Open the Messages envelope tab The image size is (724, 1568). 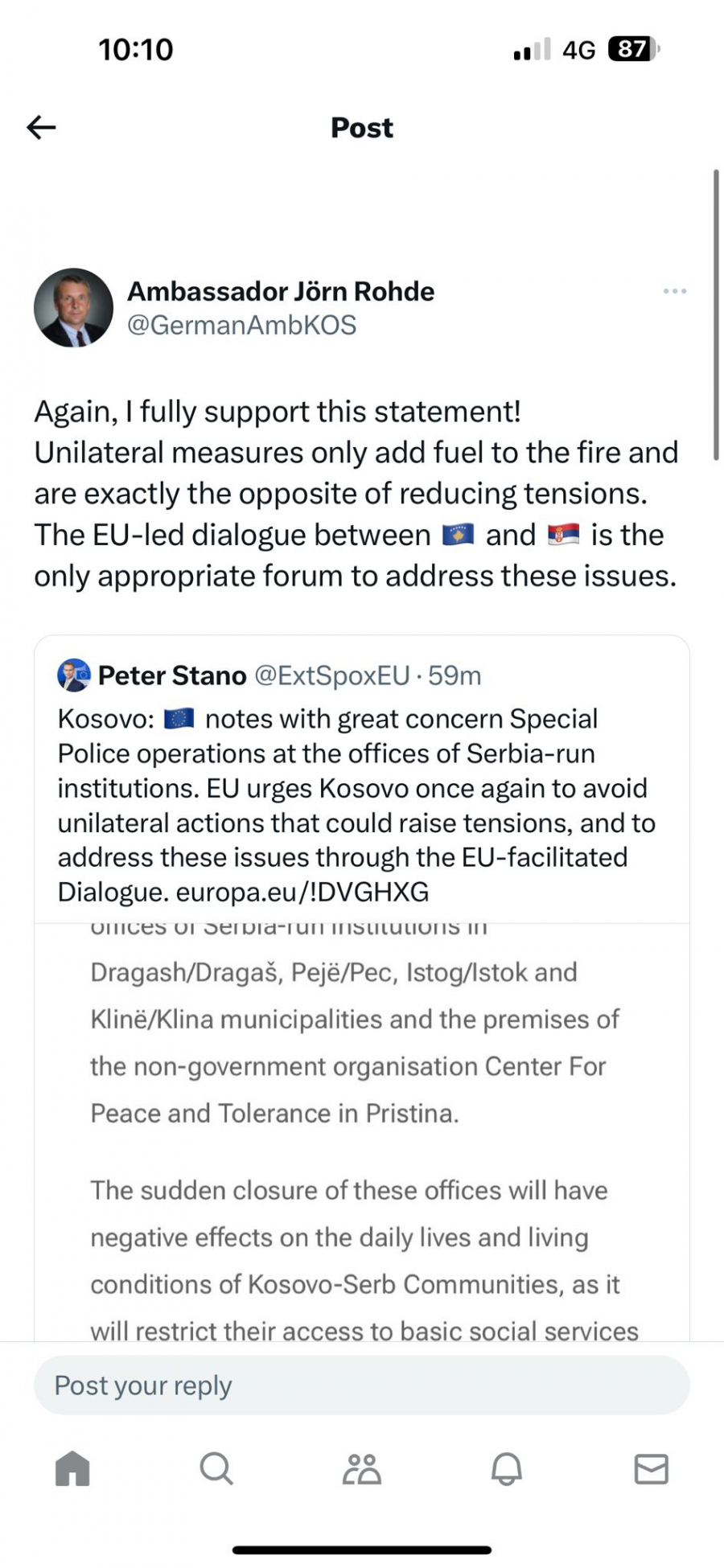tap(651, 1469)
